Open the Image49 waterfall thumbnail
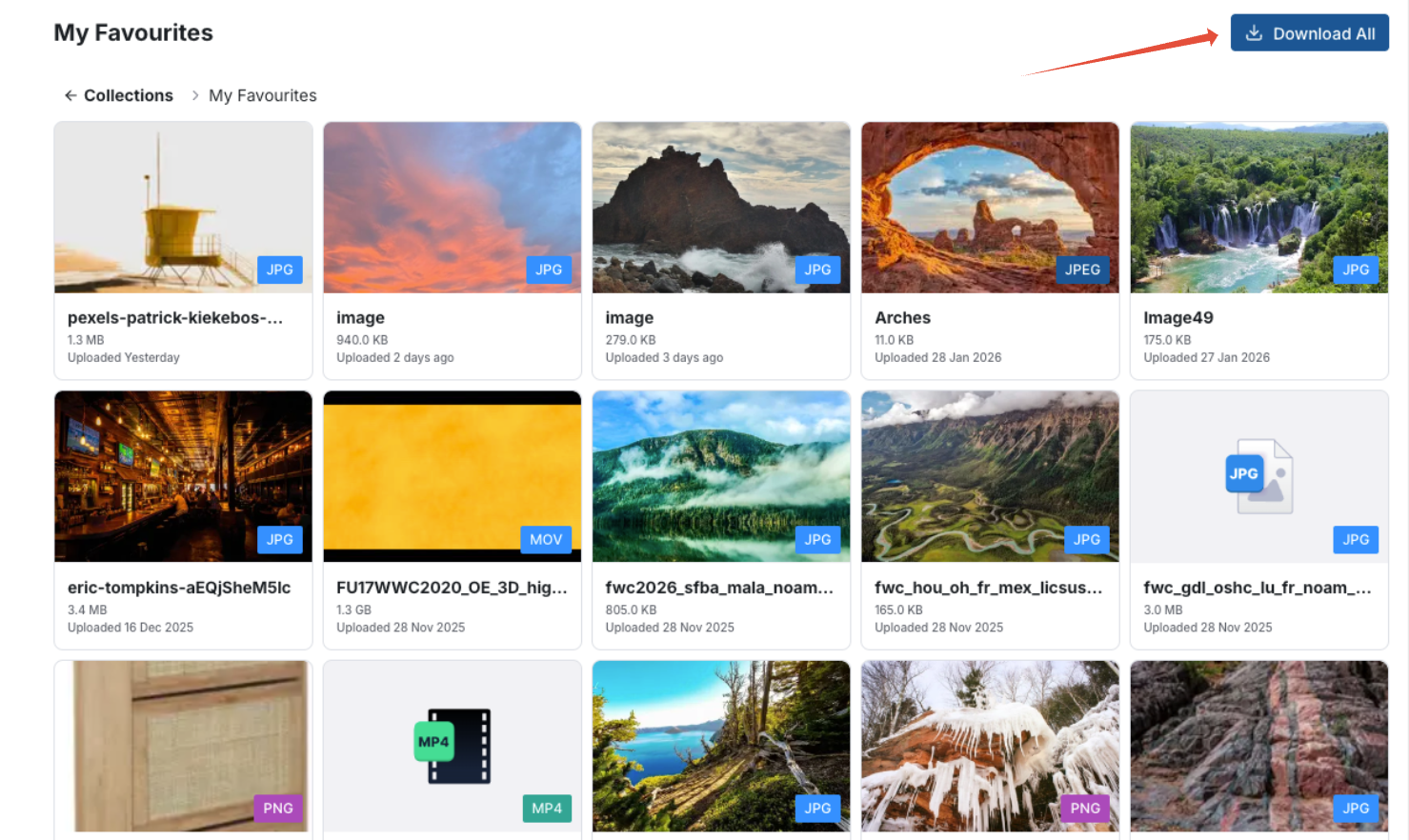1409x840 pixels. click(x=1259, y=208)
